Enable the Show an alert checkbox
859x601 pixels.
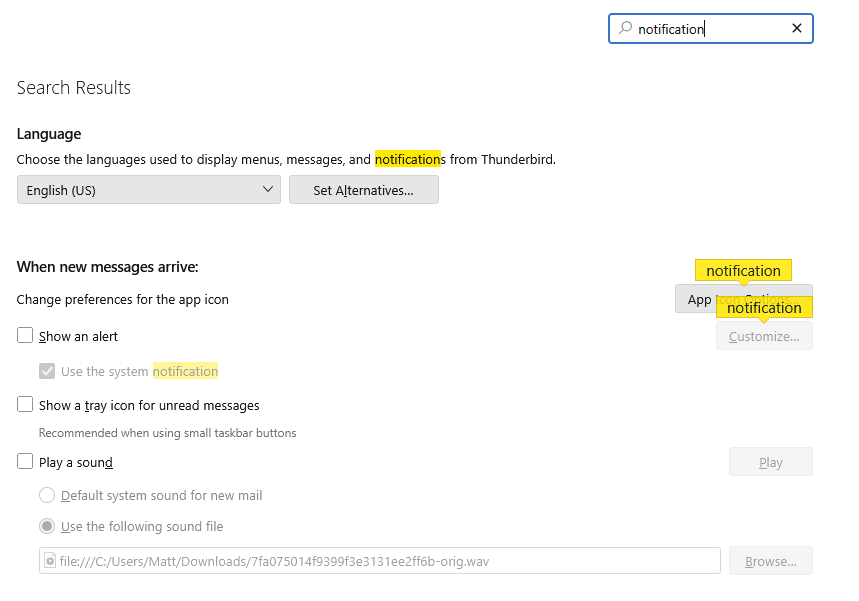[26, 336]
